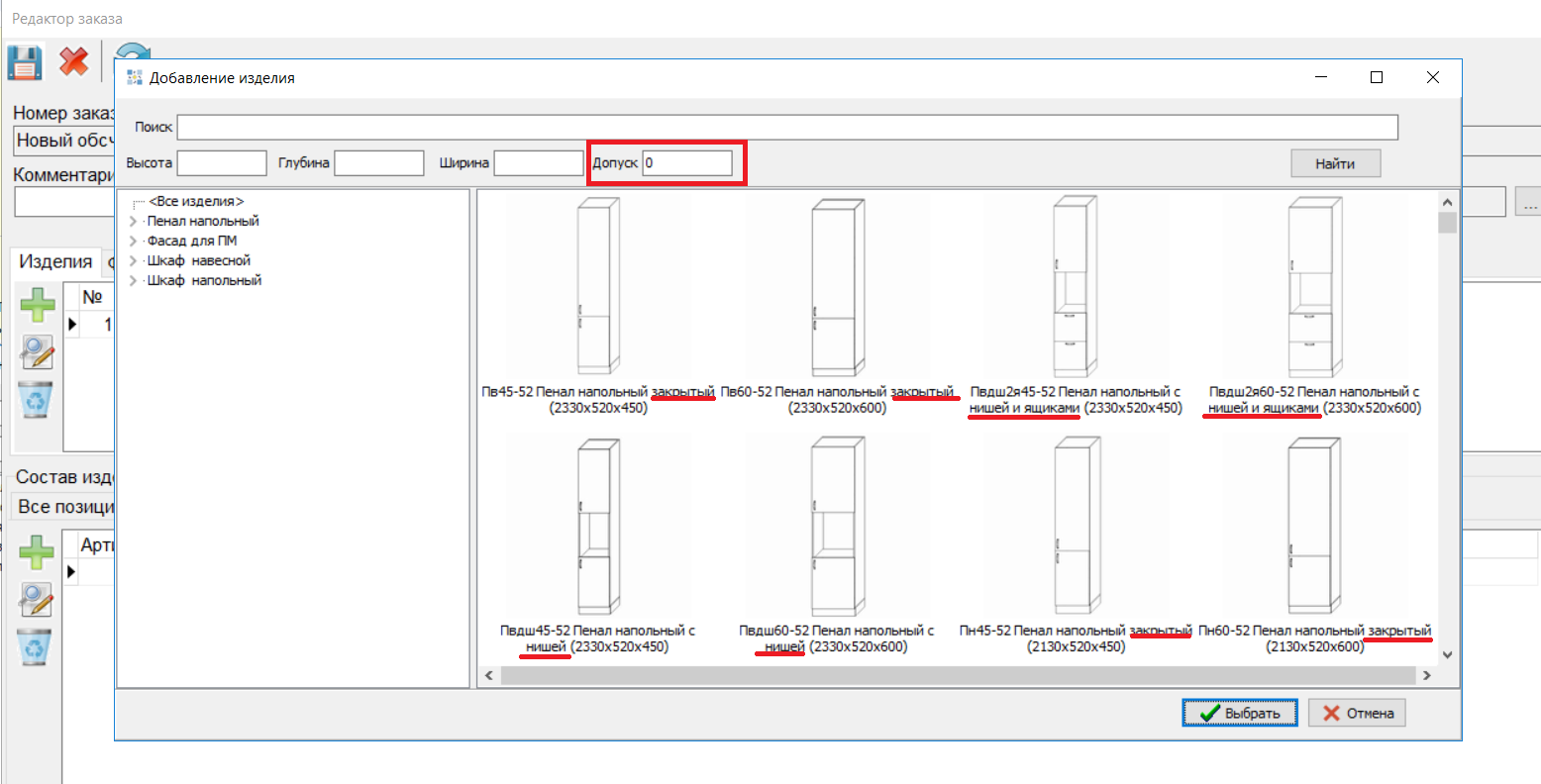Cancel dialog with the Отмена button
This screenshot has height=784, width=1541.
[x=1357, y=713]
